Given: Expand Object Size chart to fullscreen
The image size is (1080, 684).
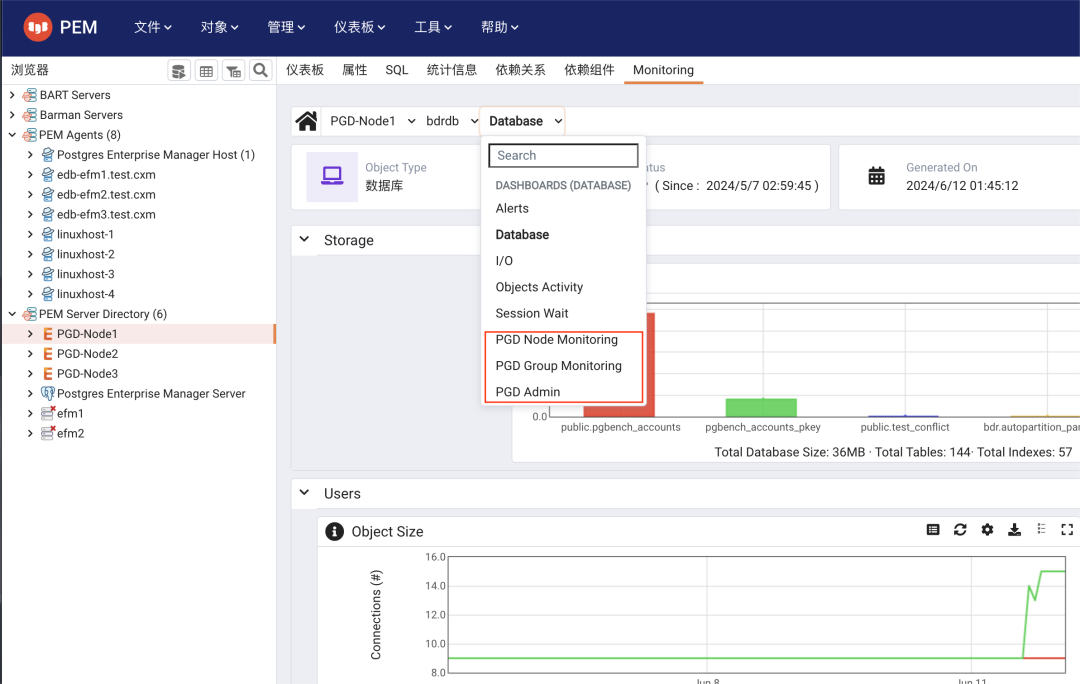Looking at the screenshot, I should coord(1067,530).
